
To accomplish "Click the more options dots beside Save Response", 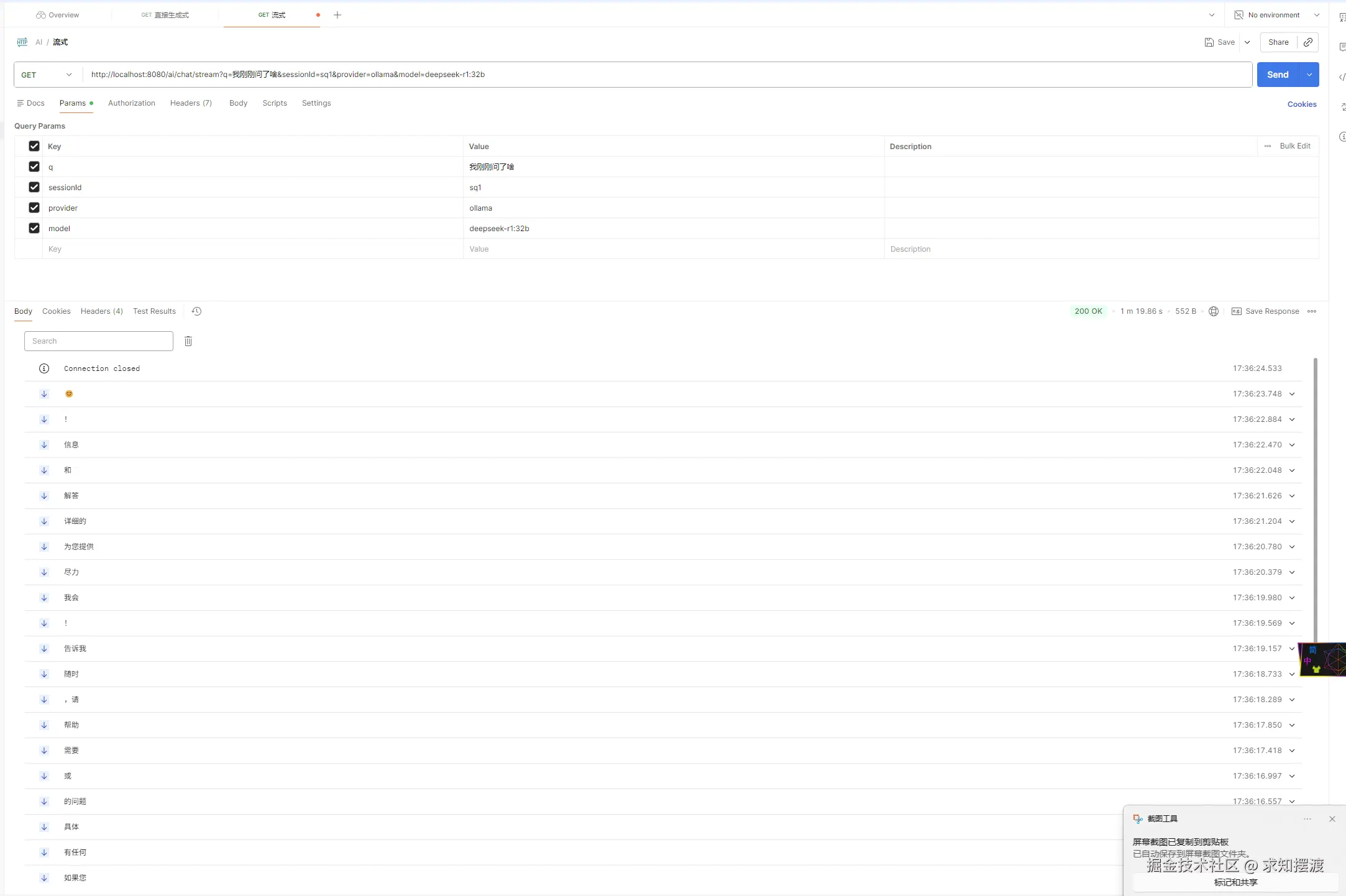I will point(1312,311).
